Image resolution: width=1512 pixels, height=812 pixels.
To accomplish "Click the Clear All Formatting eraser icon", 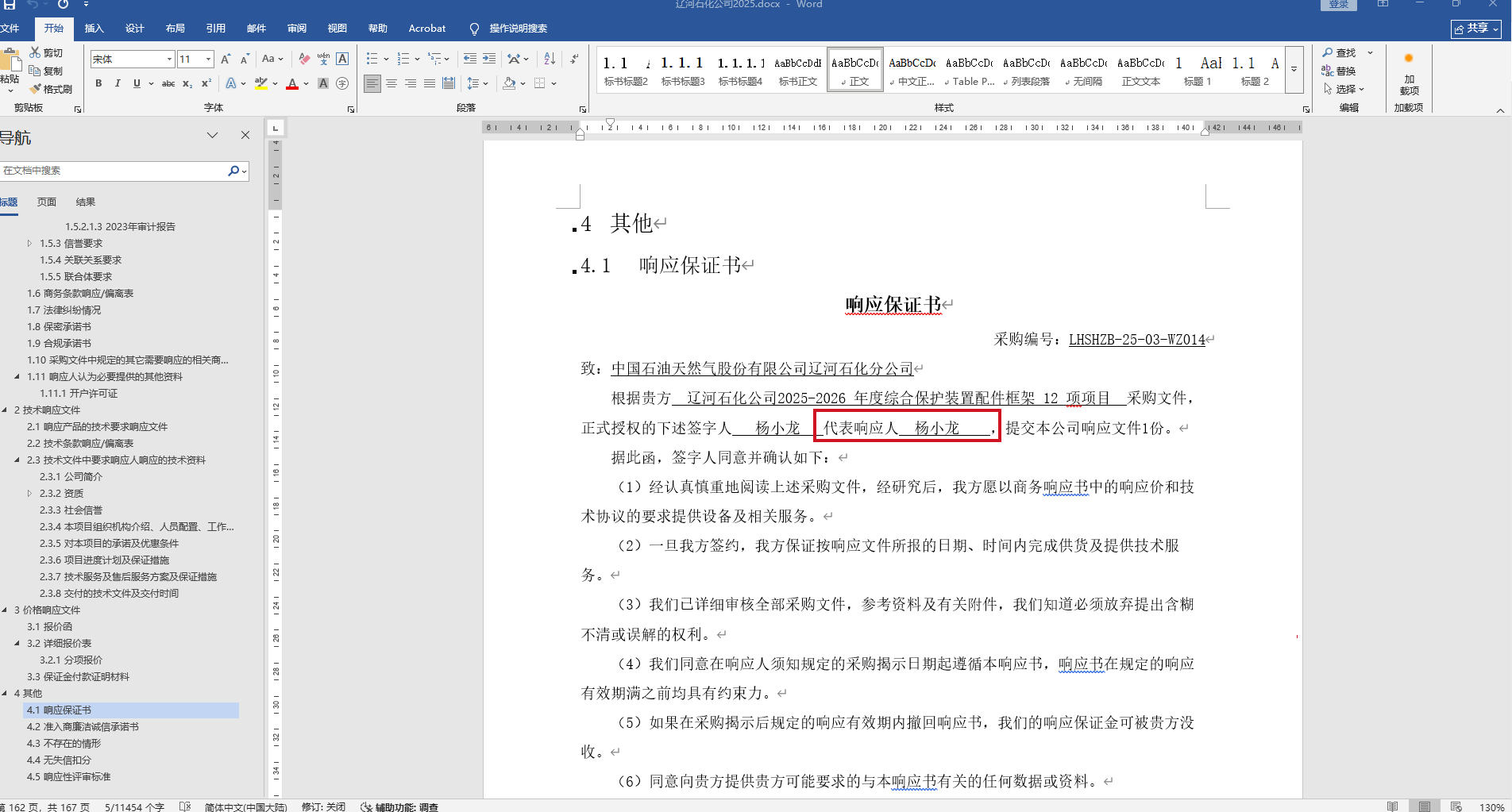I will coord(304,59).
